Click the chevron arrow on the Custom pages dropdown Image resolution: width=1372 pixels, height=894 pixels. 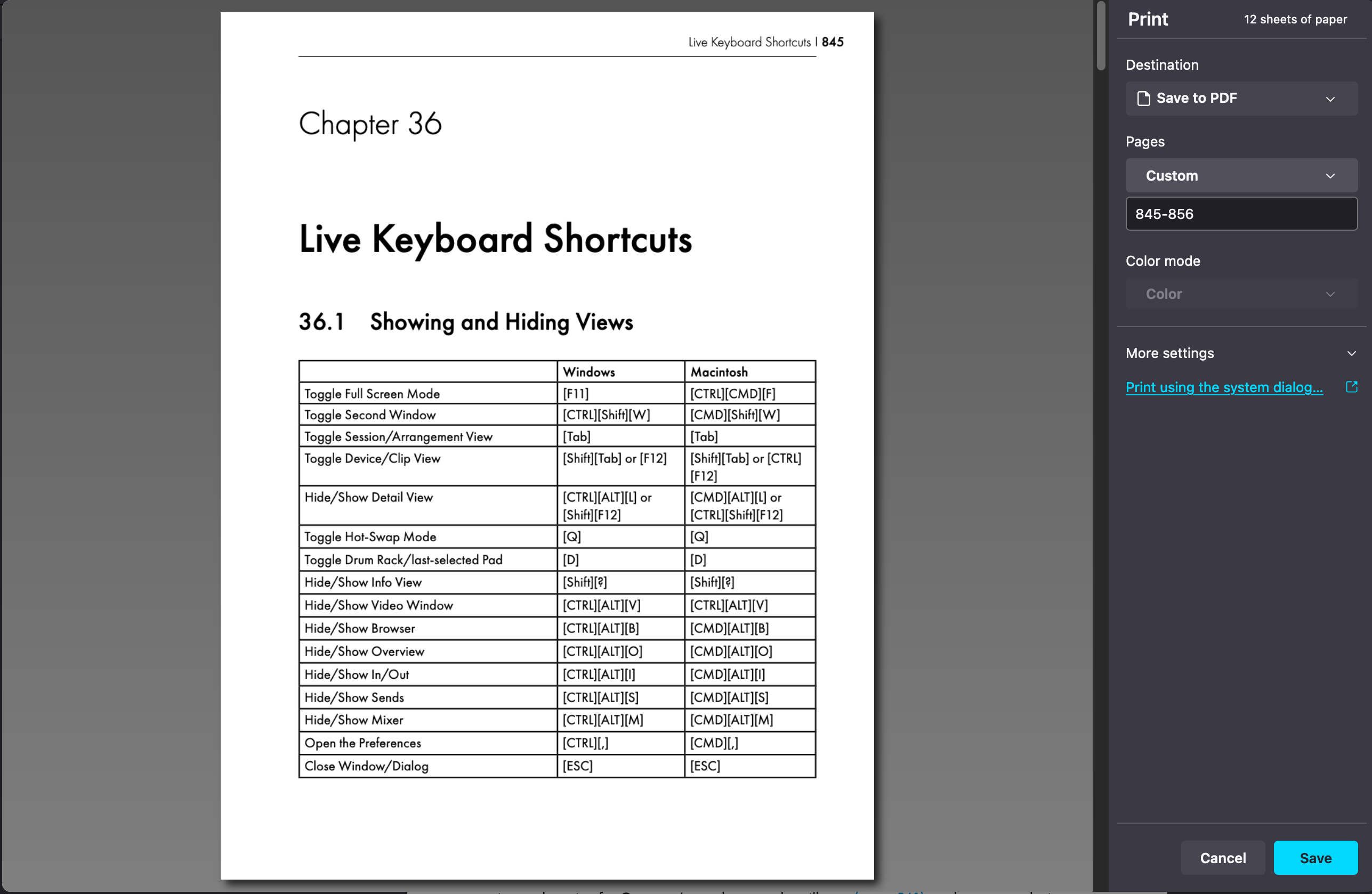click(1330, 176)
